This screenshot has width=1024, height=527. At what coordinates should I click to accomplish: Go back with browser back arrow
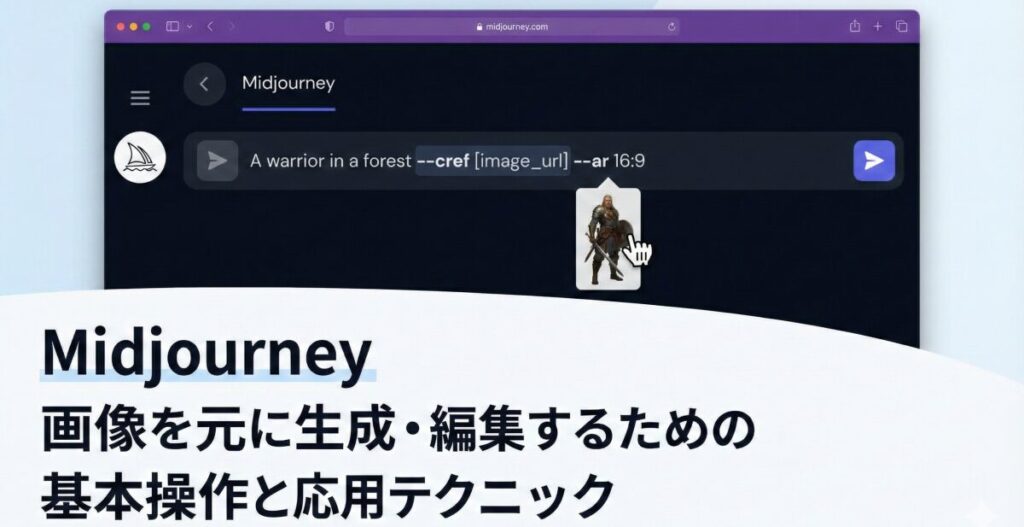coord(210,27)
